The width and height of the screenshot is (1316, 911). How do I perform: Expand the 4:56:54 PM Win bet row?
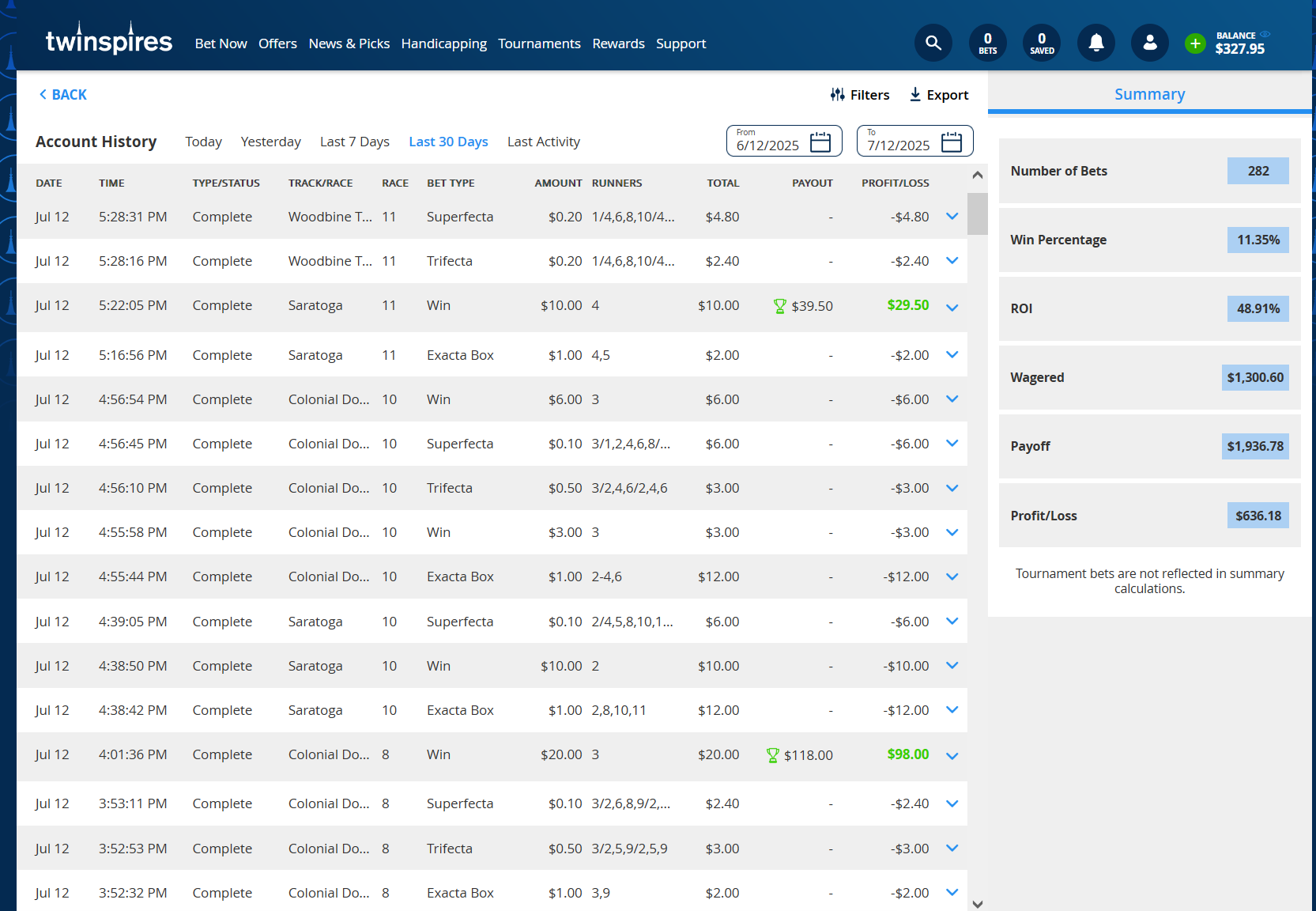(x=952, y=399)
